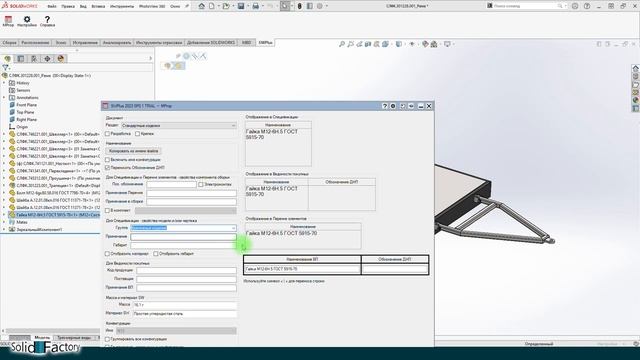The width and height of the screenshot is (640, 360).
Task: Click Zoom to Fit magnifier in view toolbar
Action: 342,44
